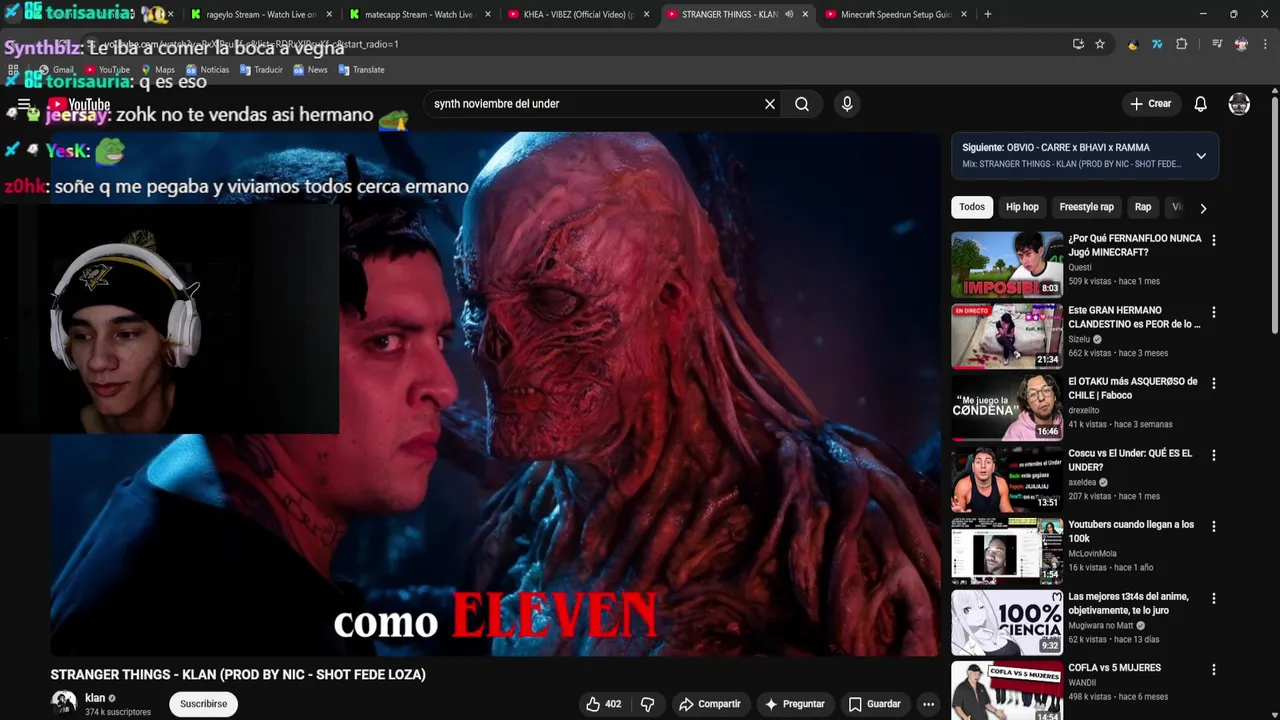The image size is (1280, 720).
Task: Like the video with thumbs up
Action: point(604,704)
